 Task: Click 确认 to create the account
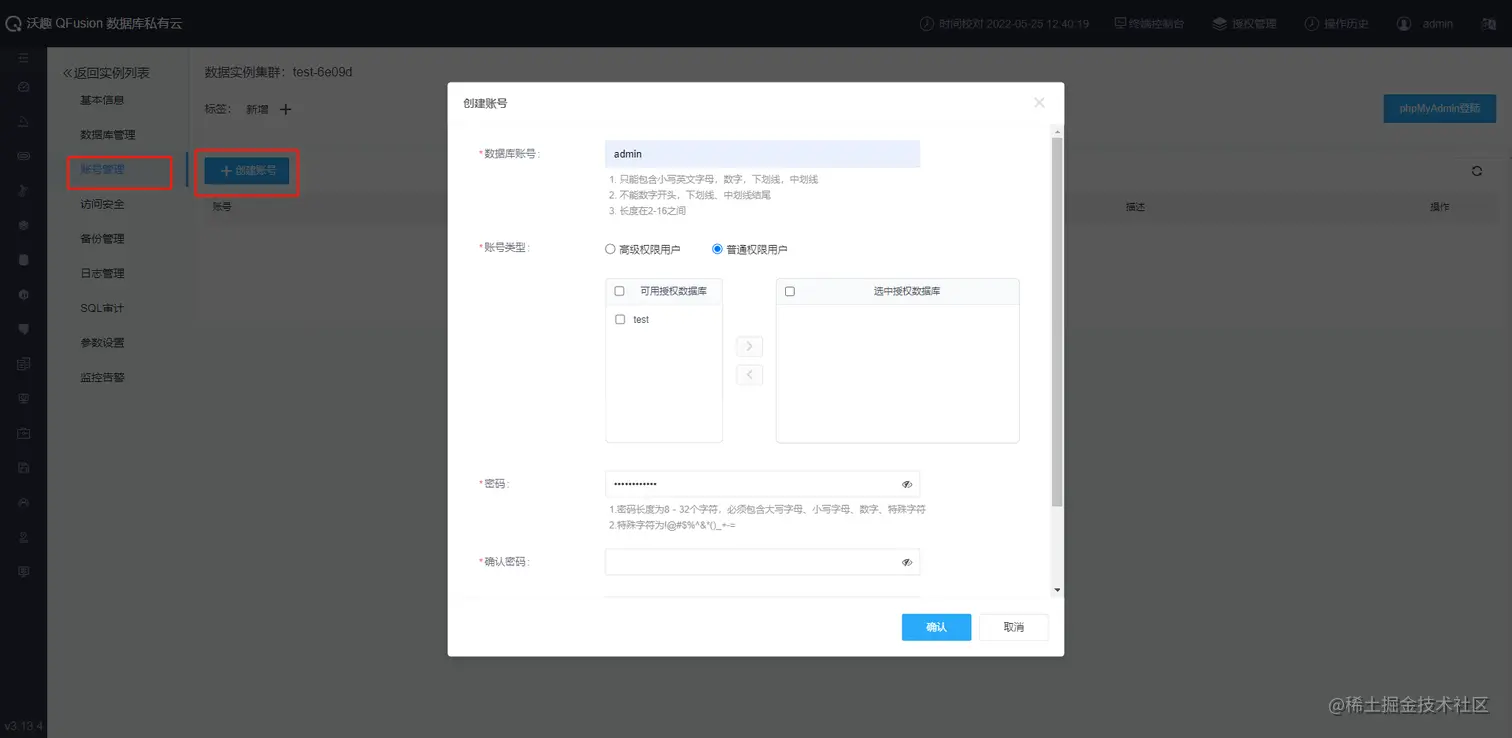coord(936,627)
